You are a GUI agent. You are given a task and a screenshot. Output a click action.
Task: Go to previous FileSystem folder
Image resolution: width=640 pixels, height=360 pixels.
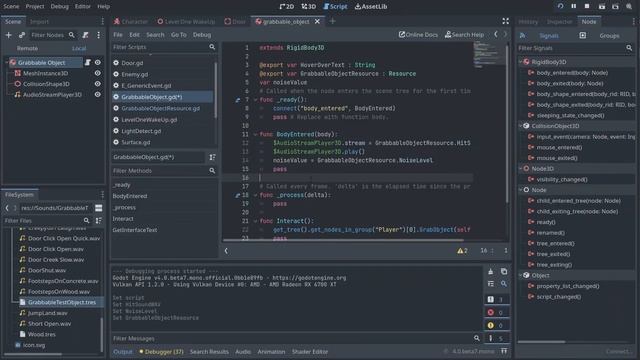pos(7,208)
